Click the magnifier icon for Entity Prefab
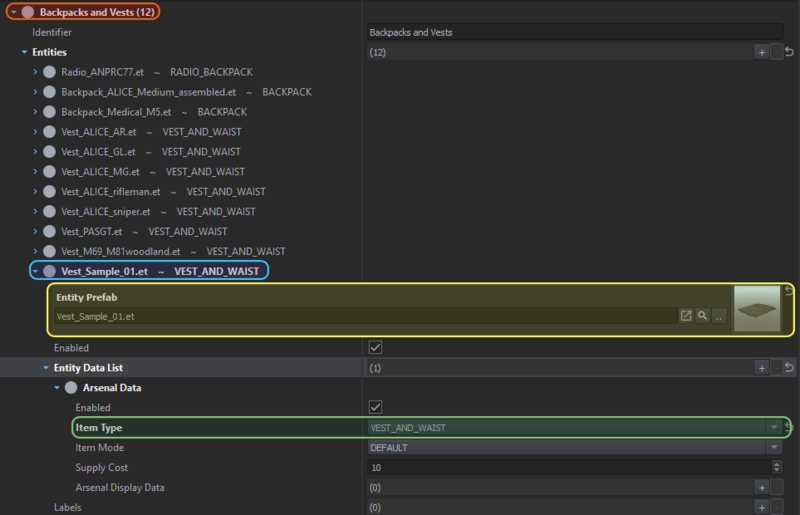 (x=703, y=316)
